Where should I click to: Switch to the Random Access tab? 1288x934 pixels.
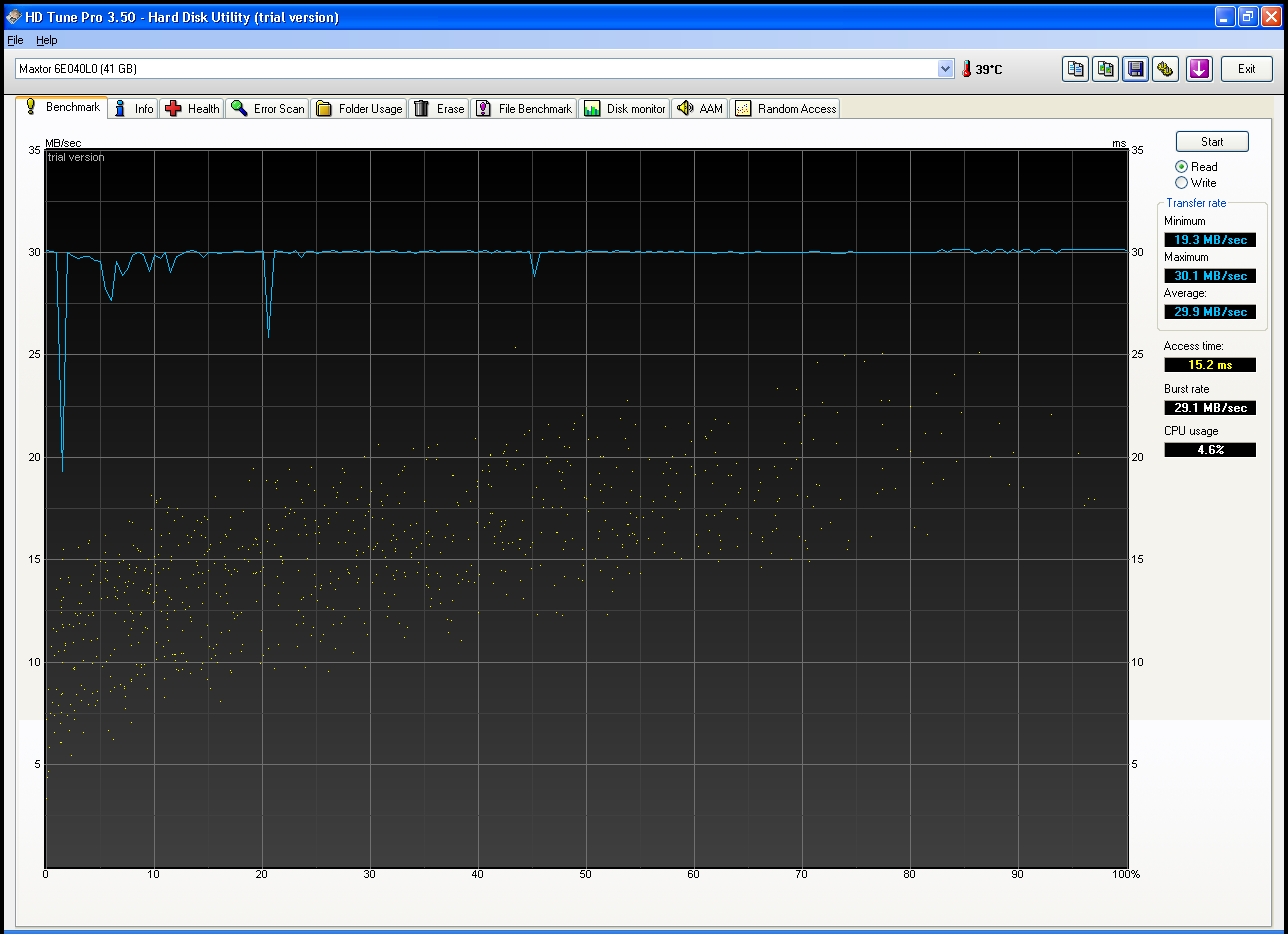click(784, 109)
